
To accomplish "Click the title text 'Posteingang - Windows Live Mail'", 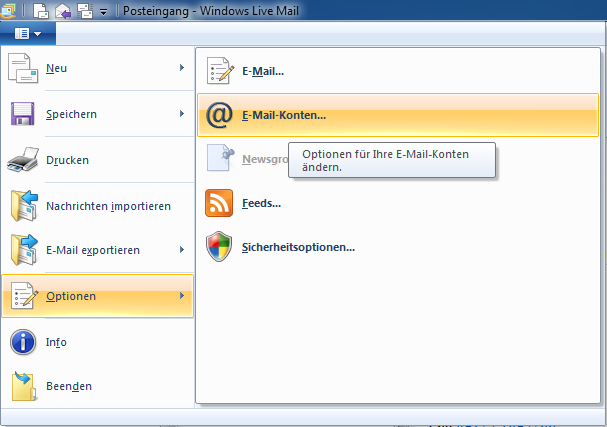I will point(211,11).
